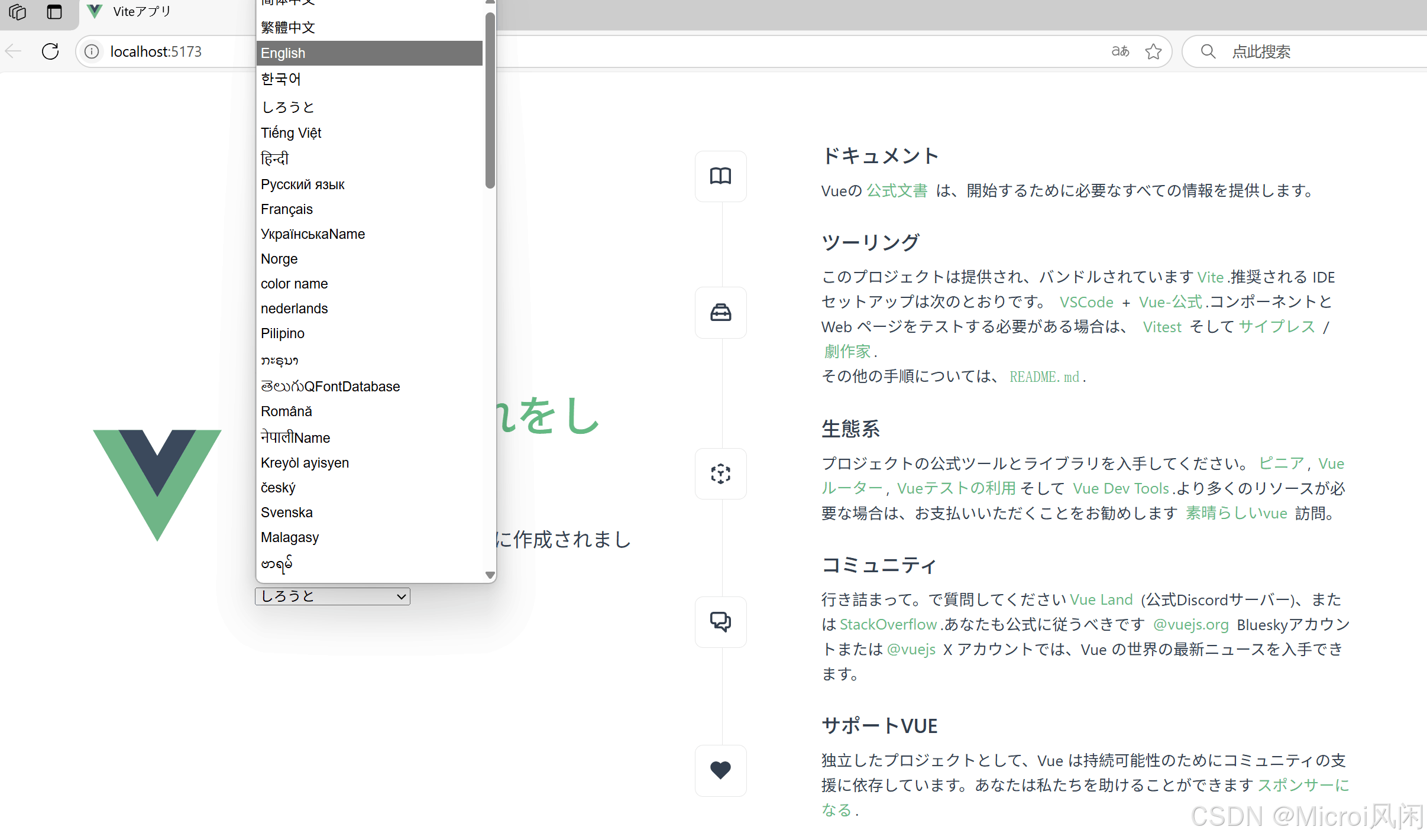The width and height of the screenshot is (1427, 840).
Task: Click the tooling toolbox icon
Action: [720, 313]
